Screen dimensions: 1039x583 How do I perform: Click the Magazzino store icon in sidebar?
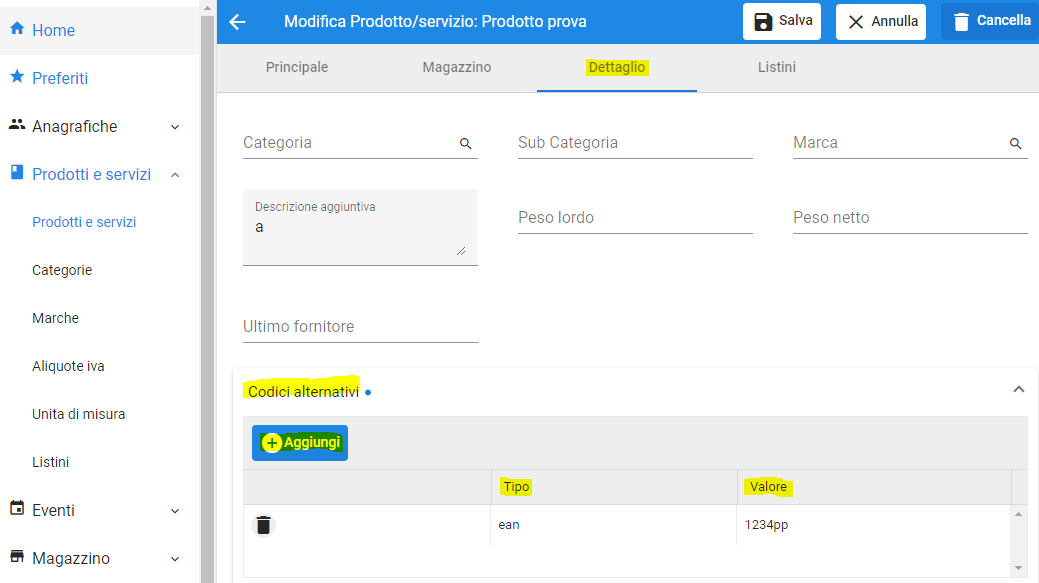(x=16, y=557)
